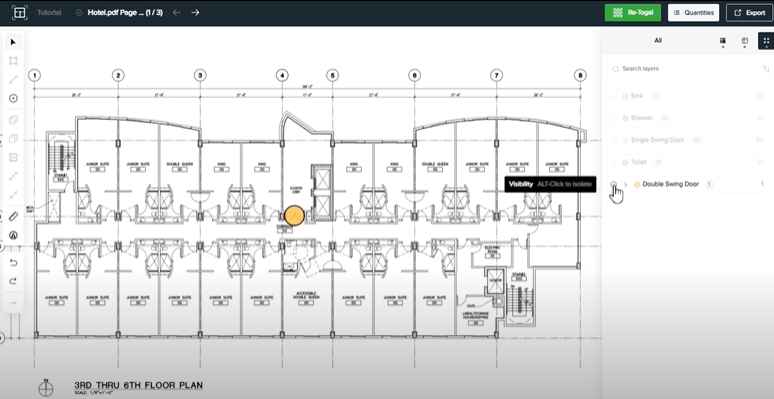Go to the next PDF page
The width and height of the screenshot is (774, 399).
click(195, 12)
